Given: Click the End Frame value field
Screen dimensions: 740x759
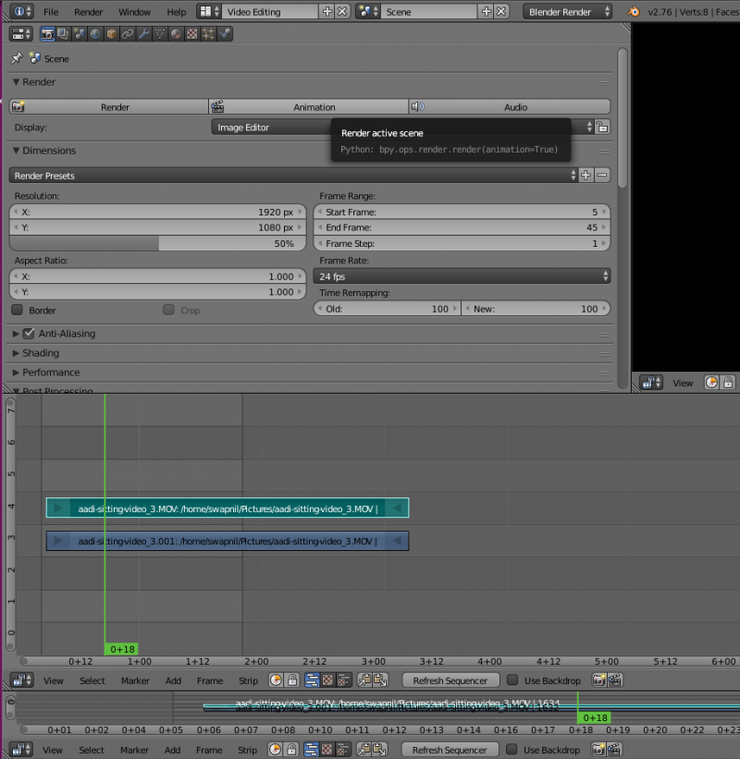Looking at the screenshot, I should (462, 227).
